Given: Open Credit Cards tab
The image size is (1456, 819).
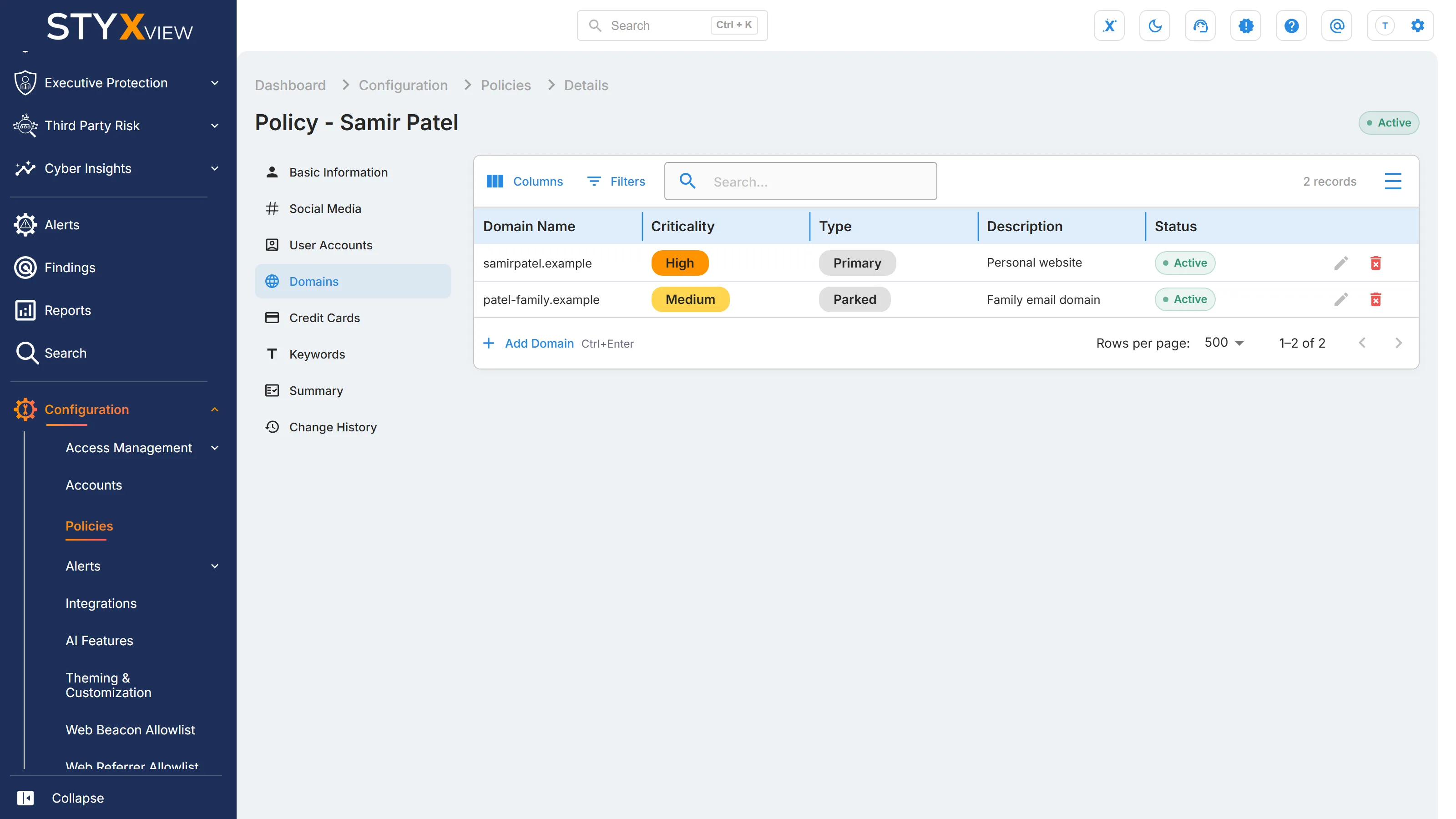Looking at the screenshot, I should 353,318.
